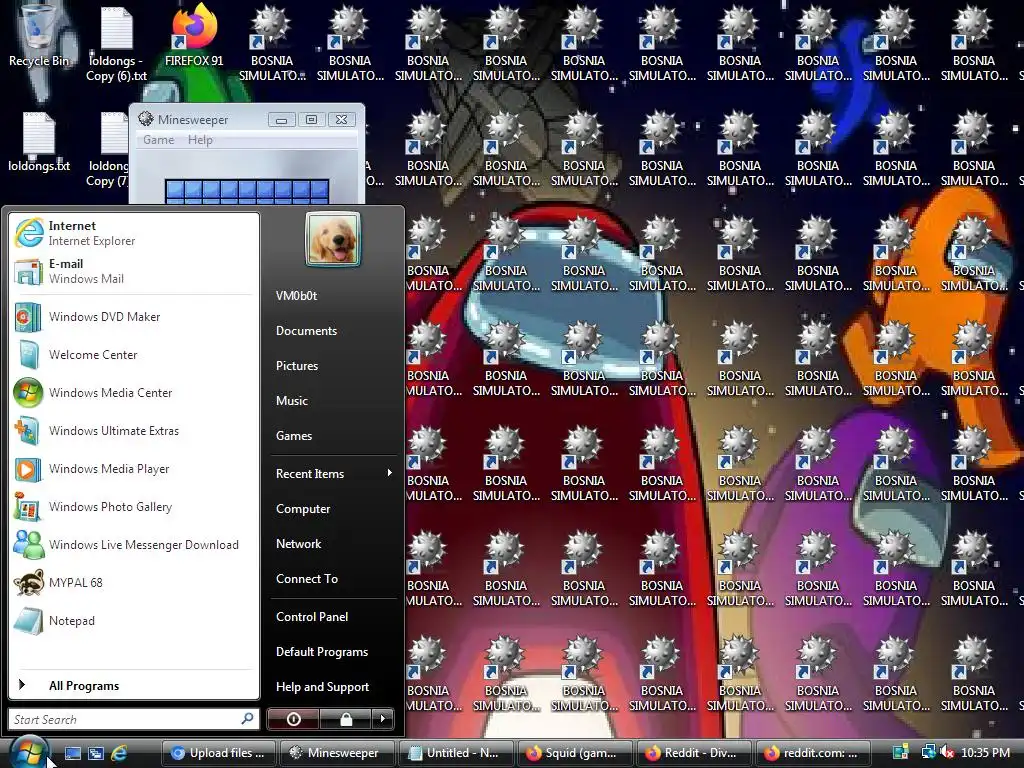Select the Recycle Bin desktop icon
This screenshot has height=768, width=1024.
click(x=39, y=37)
